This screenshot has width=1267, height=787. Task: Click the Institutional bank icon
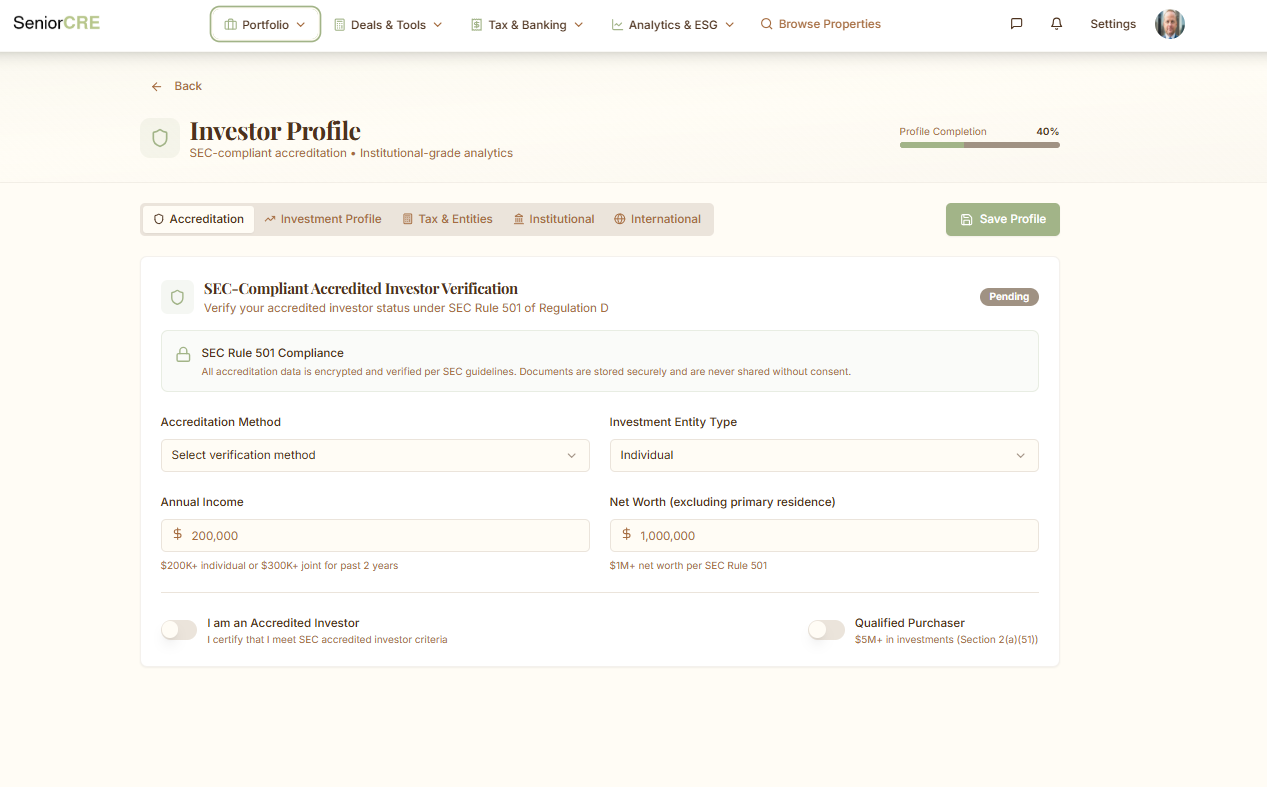(x=519, y=219)
